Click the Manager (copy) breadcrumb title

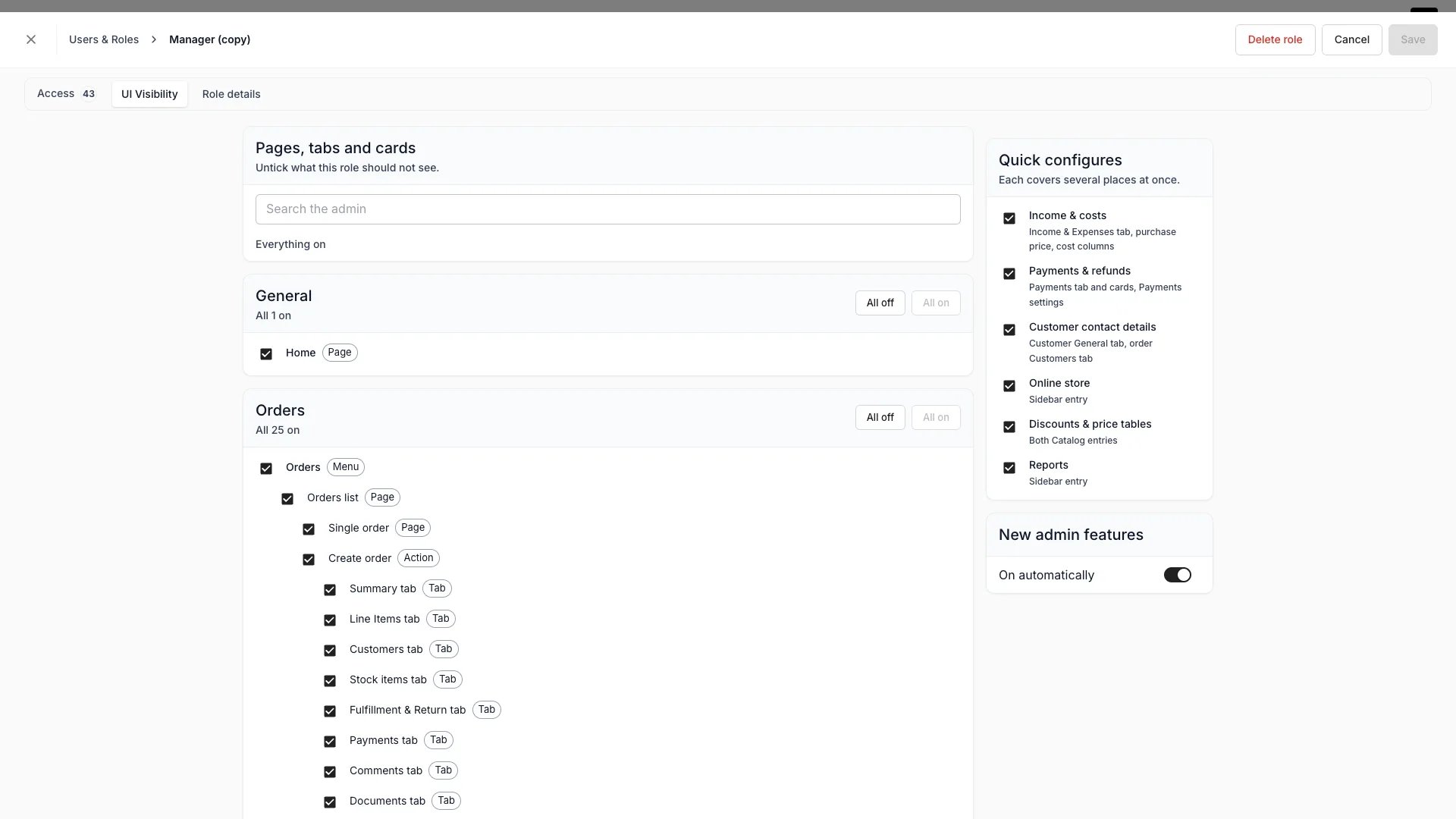(209, 39)
